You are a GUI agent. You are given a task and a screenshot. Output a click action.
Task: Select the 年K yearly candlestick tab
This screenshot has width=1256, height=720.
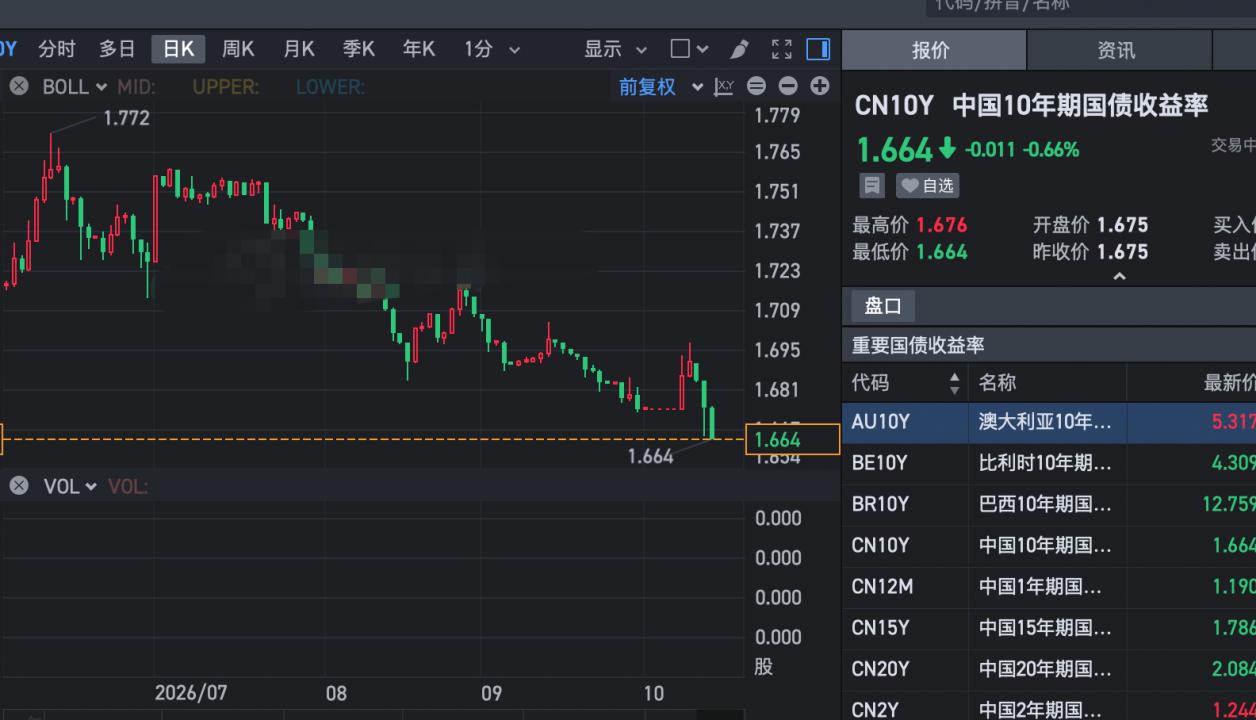[x=418, y=49]
